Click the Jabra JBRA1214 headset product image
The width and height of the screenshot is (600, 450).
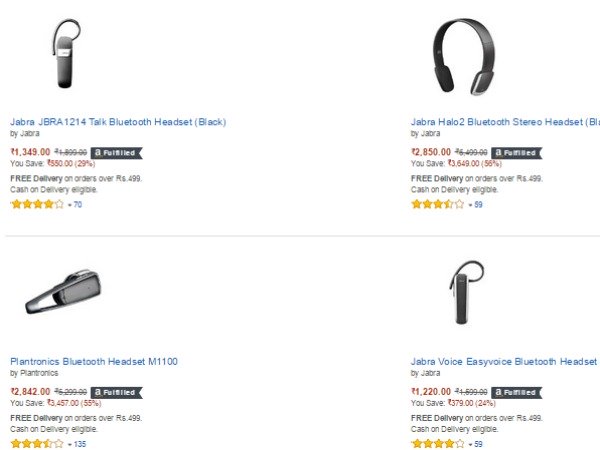pos(66,53)
